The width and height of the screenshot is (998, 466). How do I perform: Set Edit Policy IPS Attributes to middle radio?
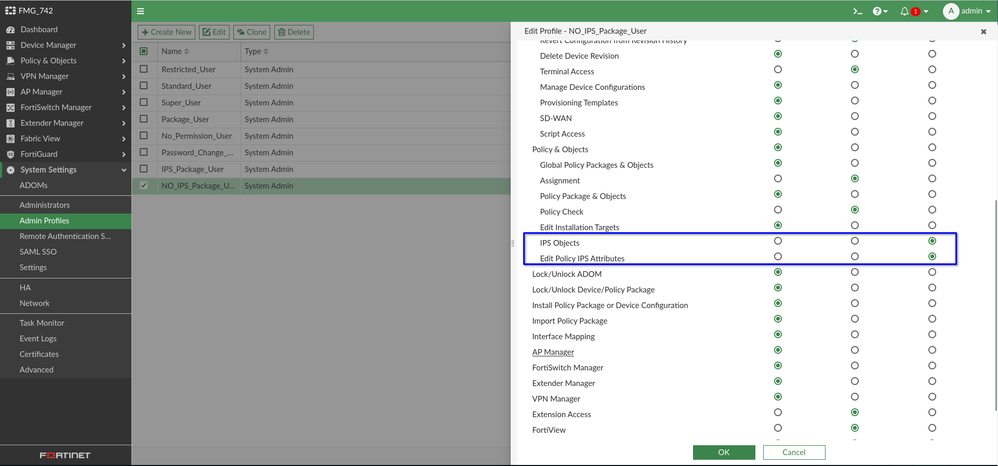click(x=855, y=257)
